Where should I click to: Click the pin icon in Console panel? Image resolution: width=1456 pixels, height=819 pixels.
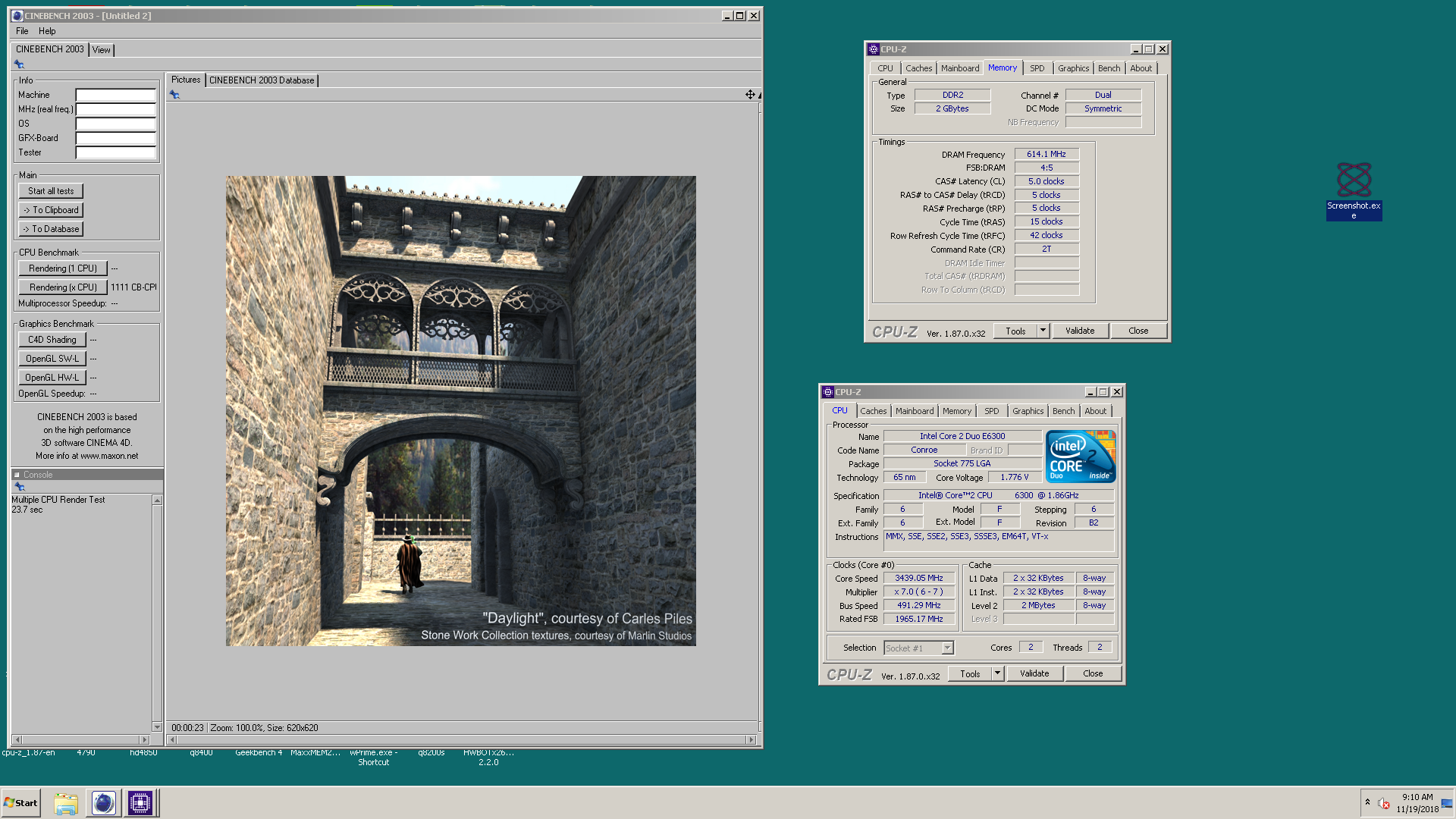click(20, 487)
